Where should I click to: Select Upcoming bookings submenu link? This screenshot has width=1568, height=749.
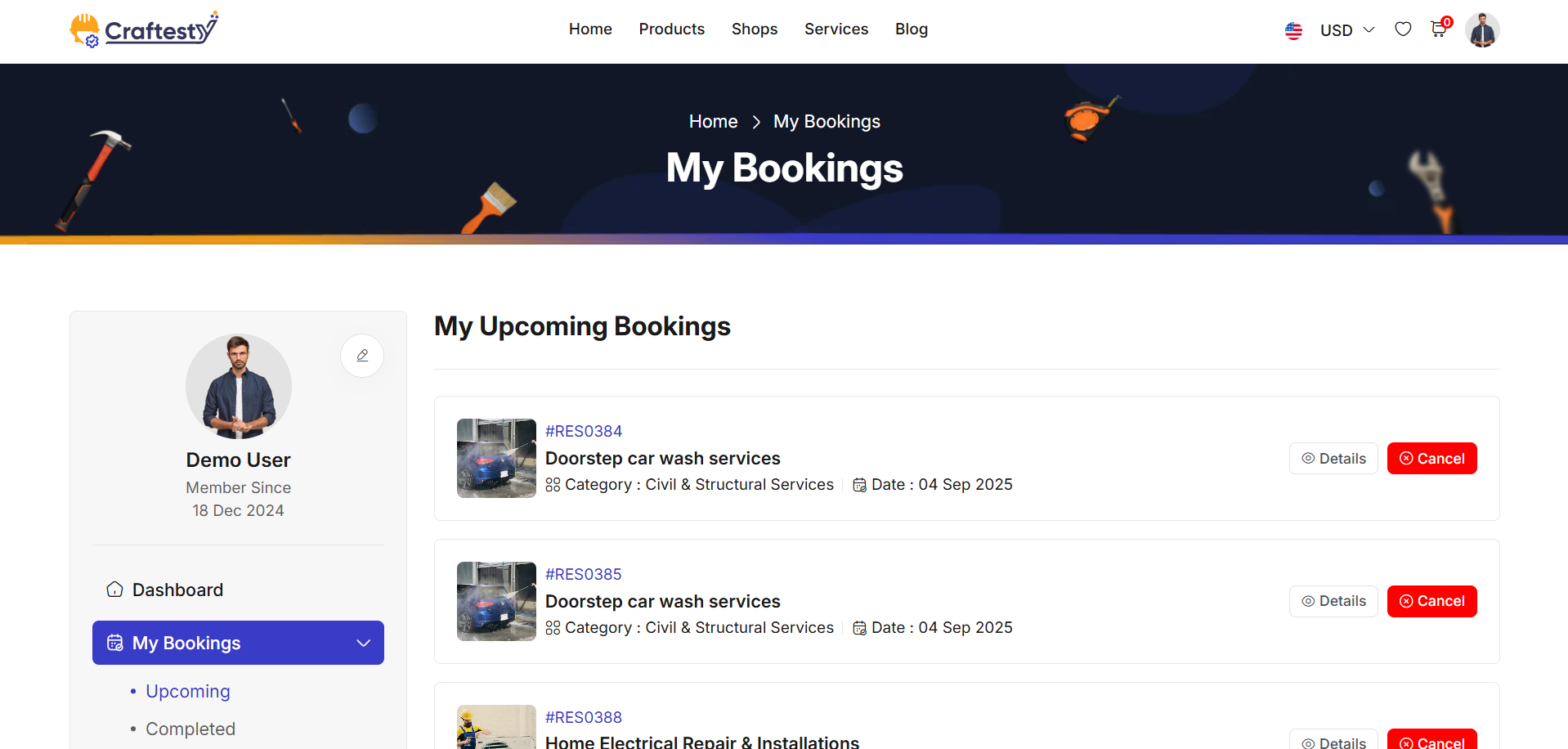click(188, 692)
